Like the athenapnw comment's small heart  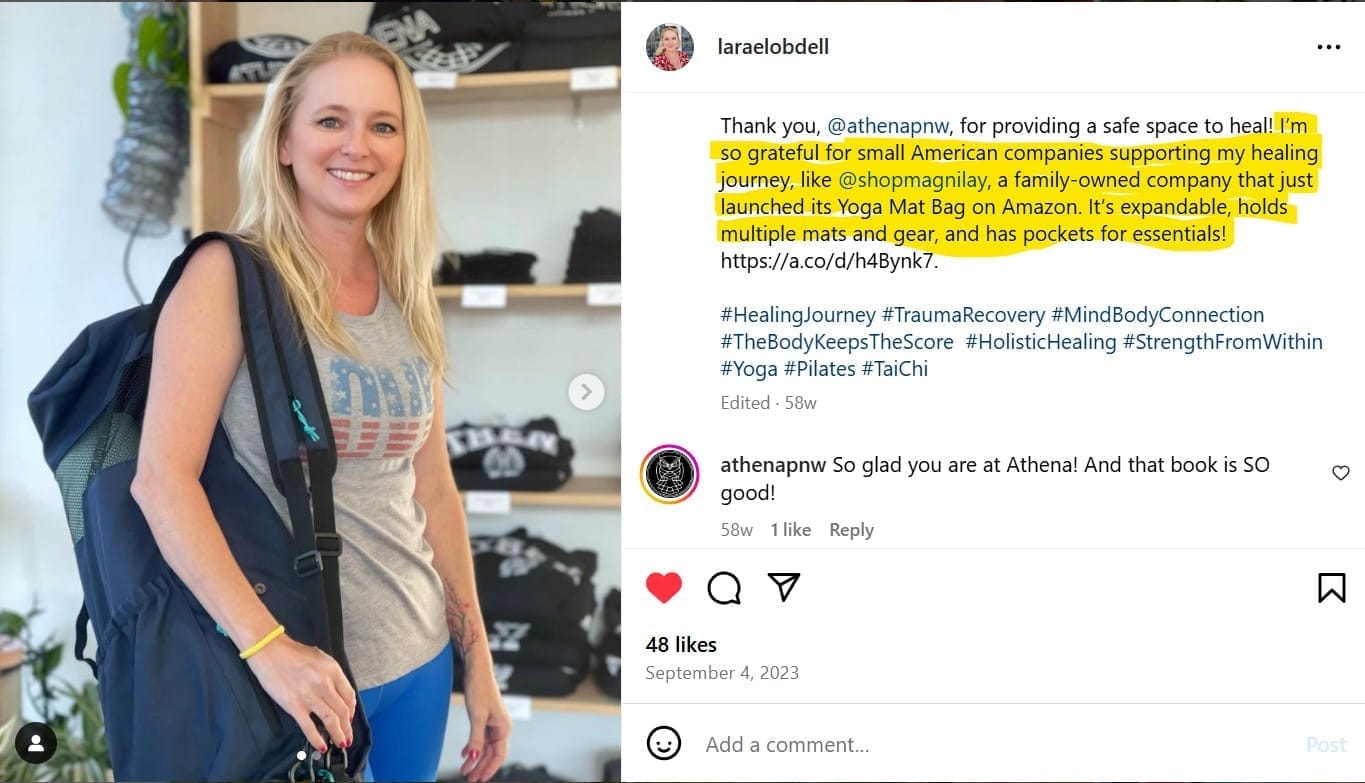tap(1341, 473)
